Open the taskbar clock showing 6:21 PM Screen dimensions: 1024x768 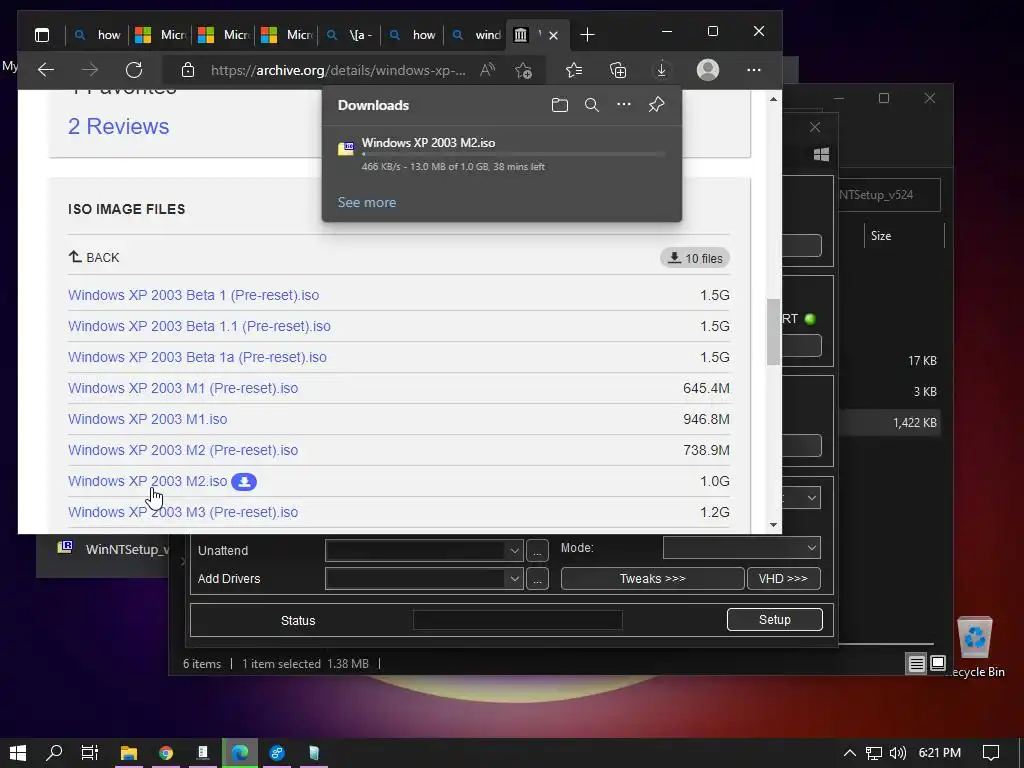tap(940, 753)
